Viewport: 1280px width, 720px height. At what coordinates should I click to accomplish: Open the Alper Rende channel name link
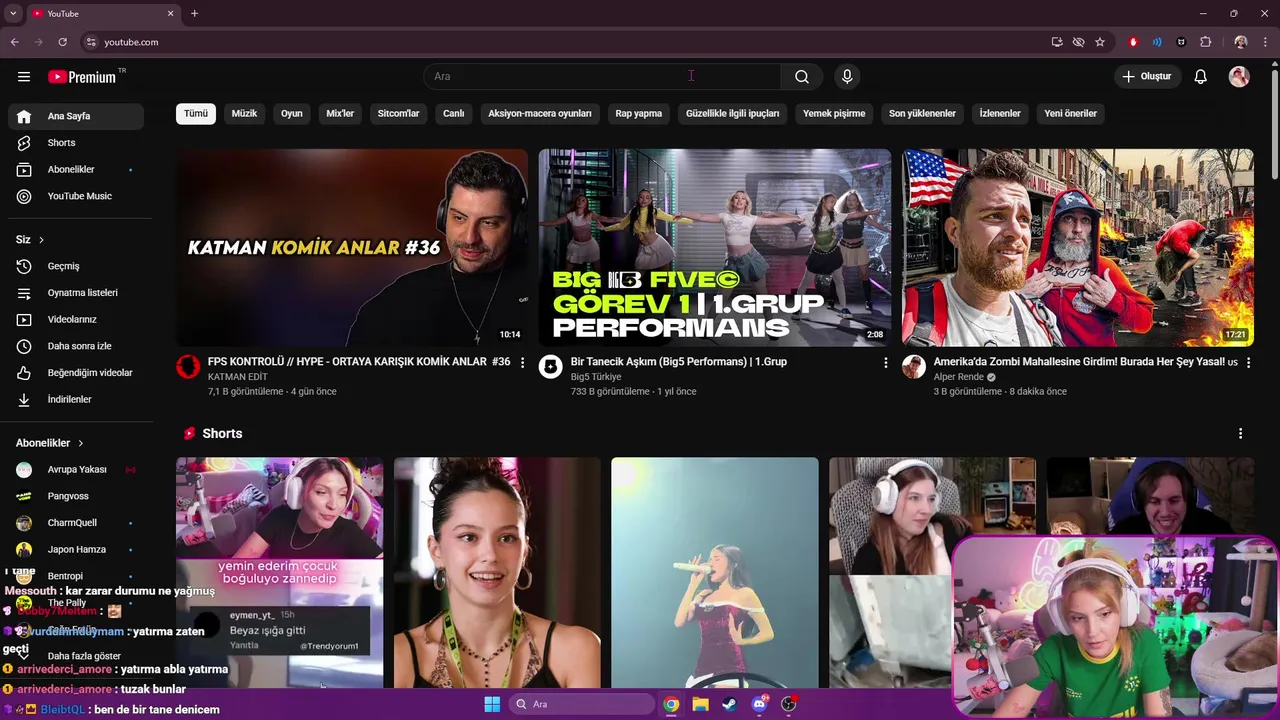(959, 377)
